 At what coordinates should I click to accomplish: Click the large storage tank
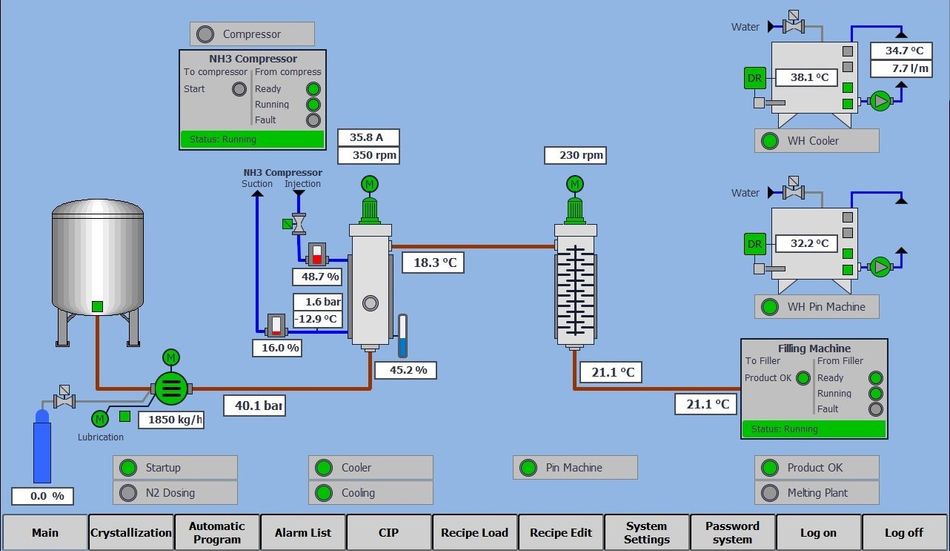pos(97,255)
